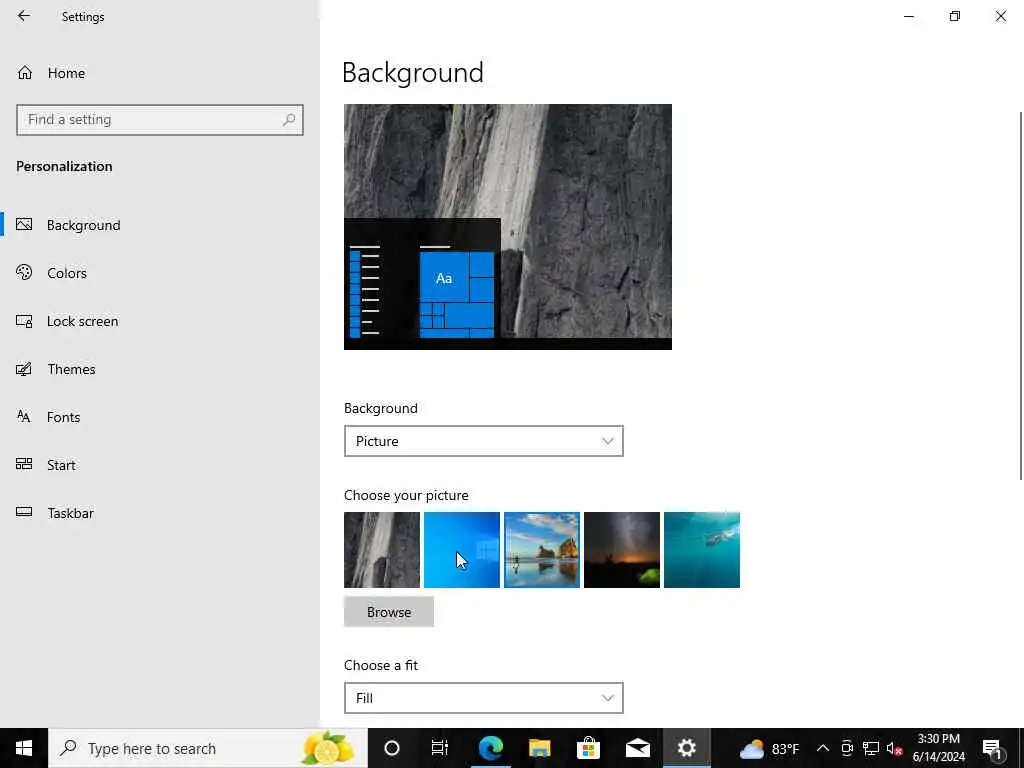This screenshot has height=768, width=1024.
Task: Open Task View on the taskbar
Action: click(440, 748)
